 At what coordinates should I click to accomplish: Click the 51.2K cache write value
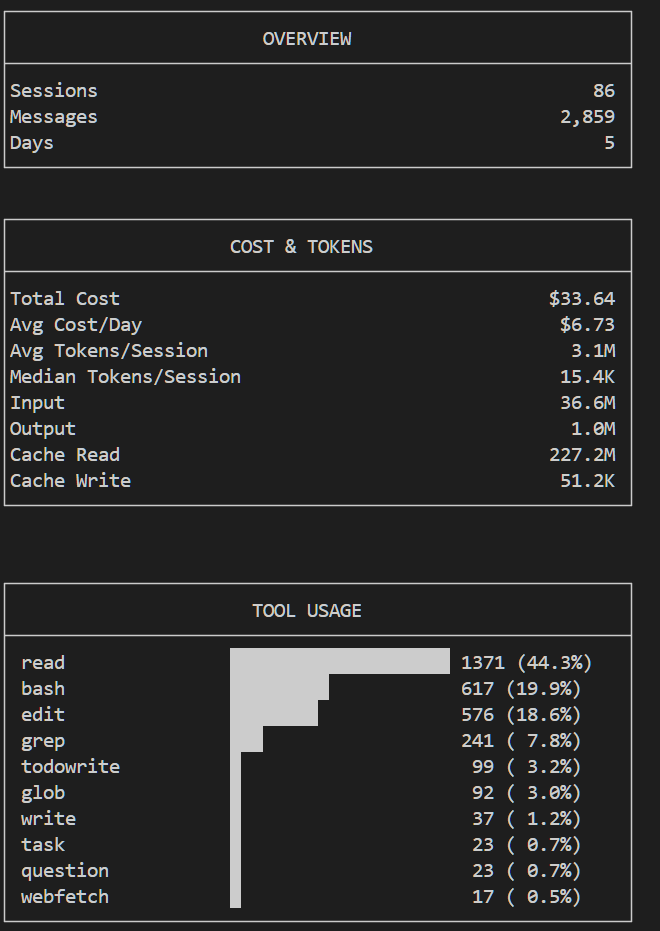(x=588, y=482)
